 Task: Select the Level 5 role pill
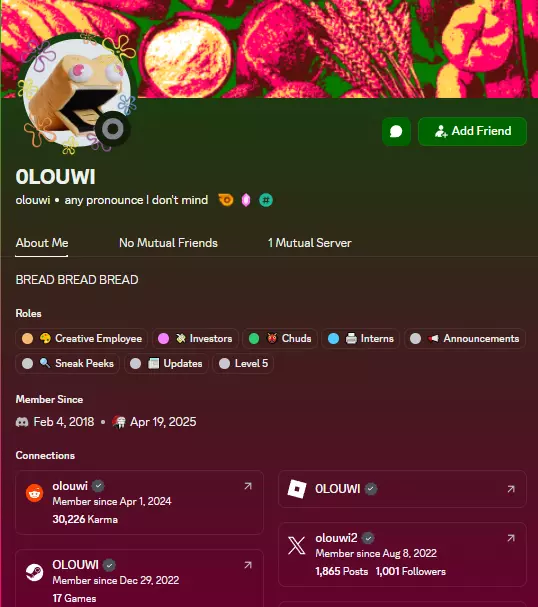pos(243,364)
